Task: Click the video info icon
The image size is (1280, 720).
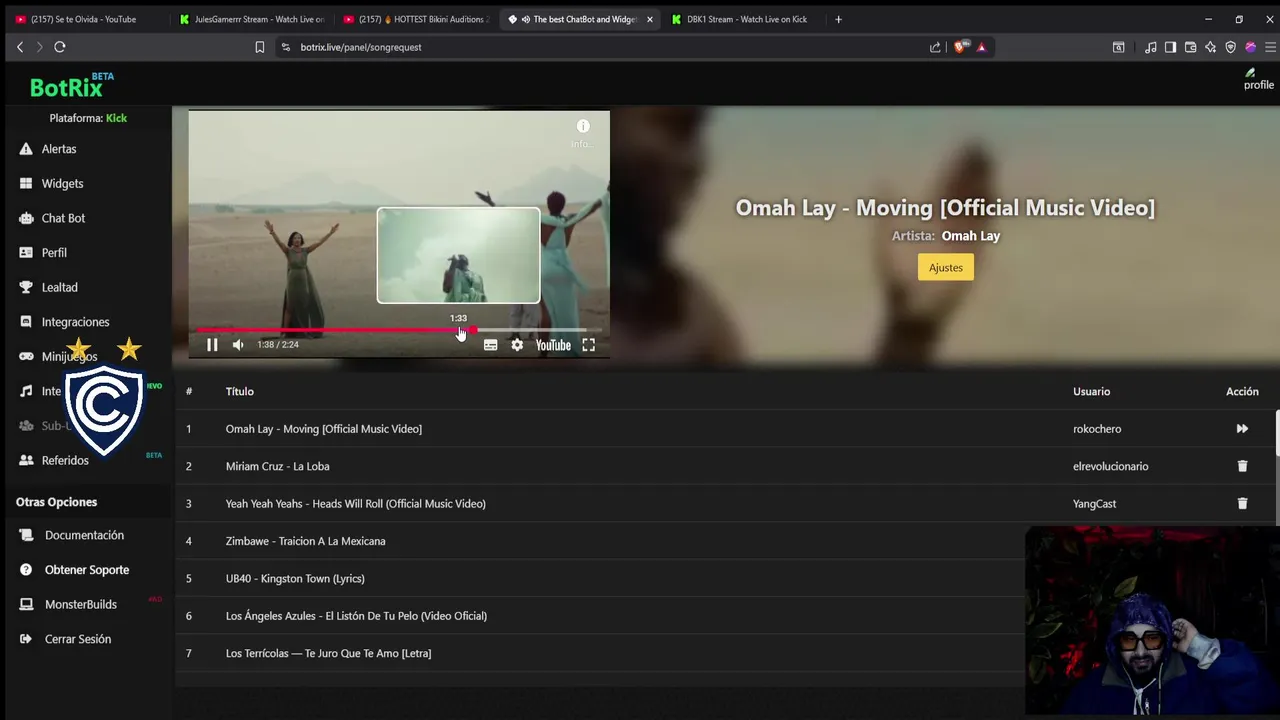Action: [x=583, y=126]
